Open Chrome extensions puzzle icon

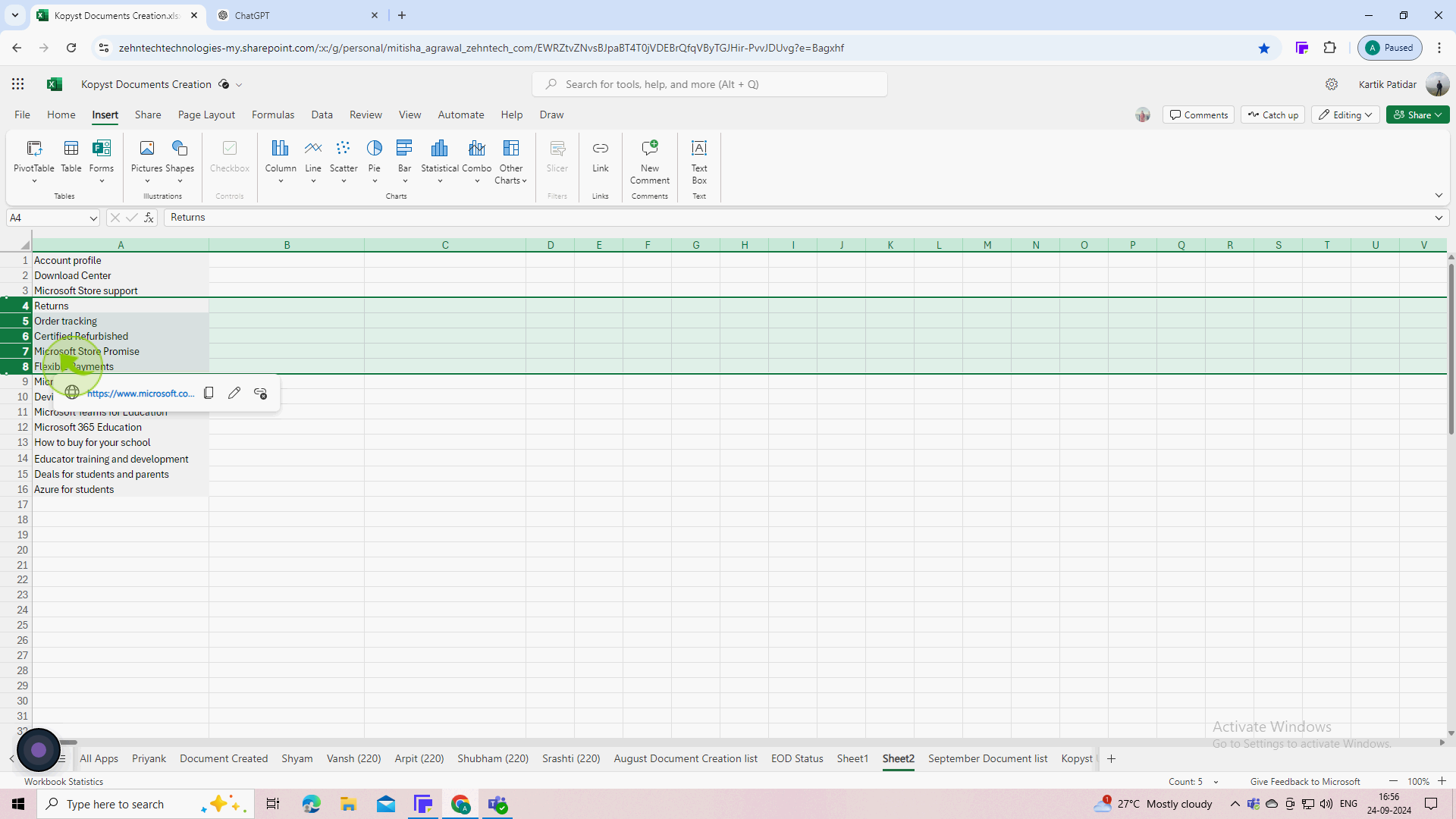pyautogui.click(x=1330, y=48)
